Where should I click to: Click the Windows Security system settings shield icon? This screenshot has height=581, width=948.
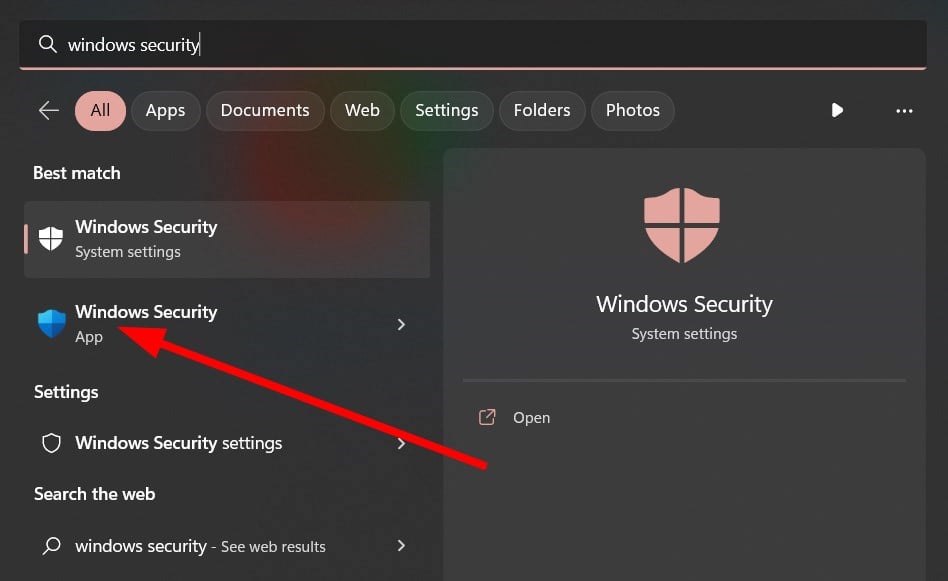coord(50,239)
